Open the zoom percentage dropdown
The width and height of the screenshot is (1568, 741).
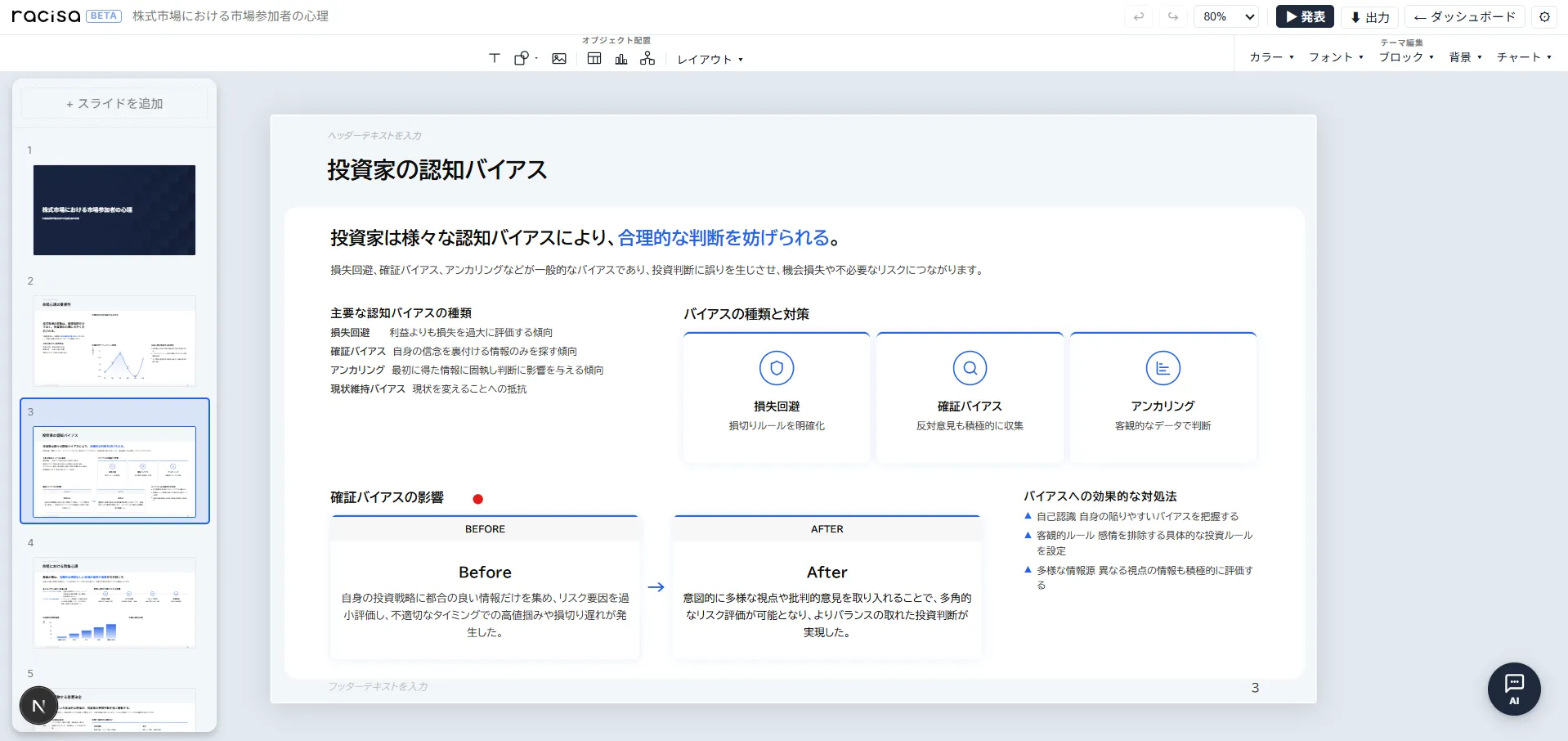pyautogui.click(x=1225, y=16)
